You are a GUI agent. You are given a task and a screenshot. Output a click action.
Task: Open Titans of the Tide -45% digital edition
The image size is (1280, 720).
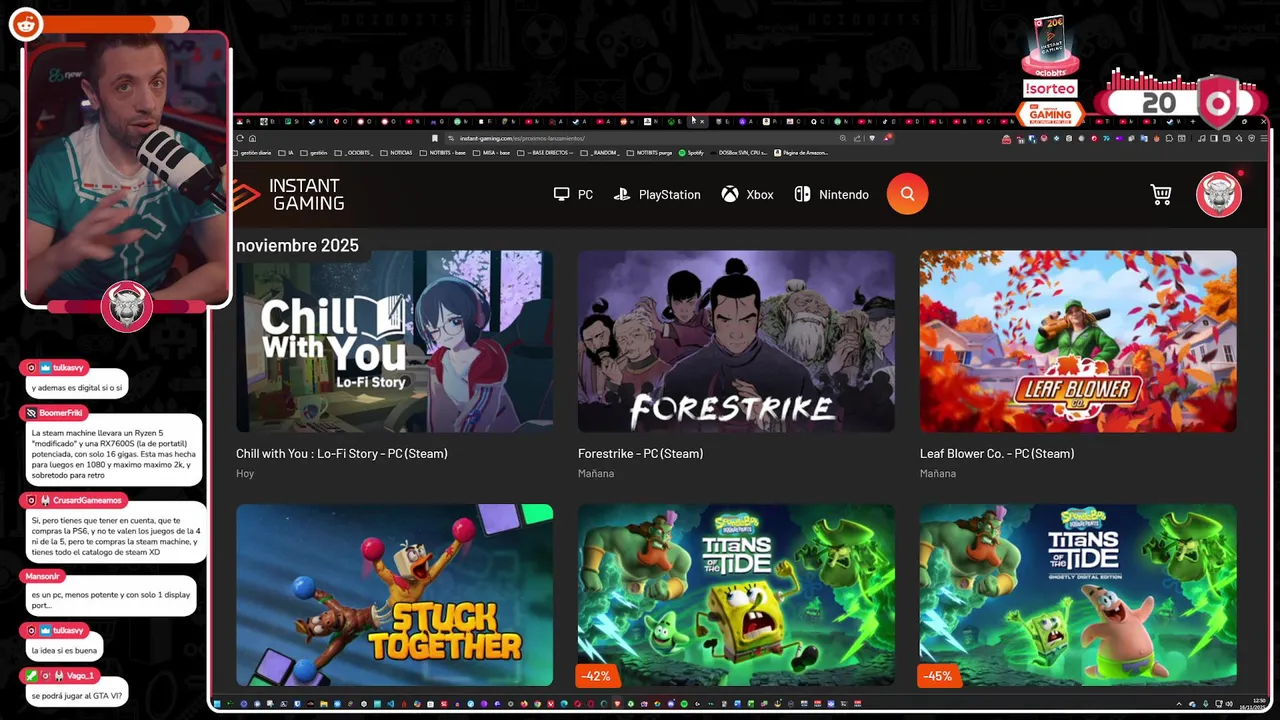pyautogui.click(x=1078, y=595)
